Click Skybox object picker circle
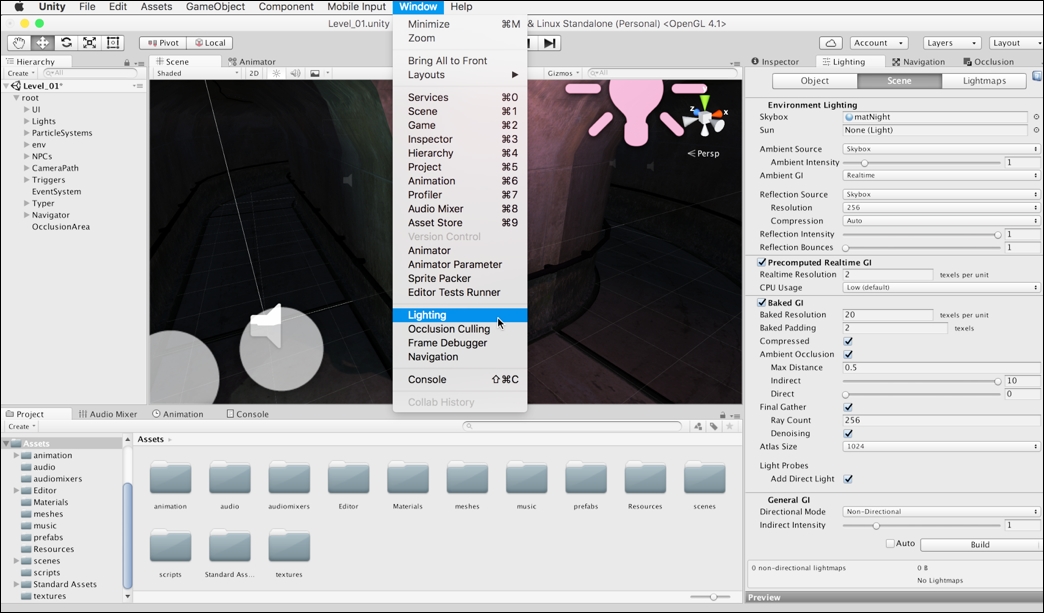This screenshot has width=1044, height=613. [x=1036, y=117]
